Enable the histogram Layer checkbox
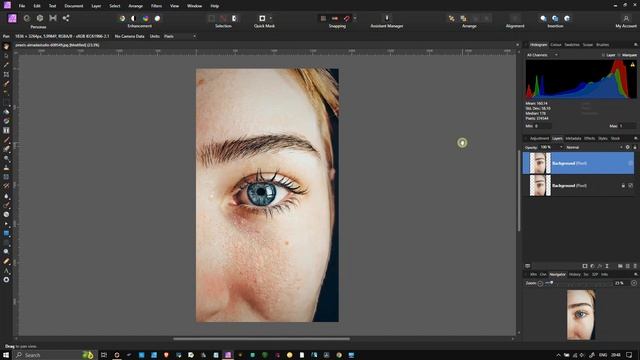This screenshot has height=360, width=640. tap(603, 55)
